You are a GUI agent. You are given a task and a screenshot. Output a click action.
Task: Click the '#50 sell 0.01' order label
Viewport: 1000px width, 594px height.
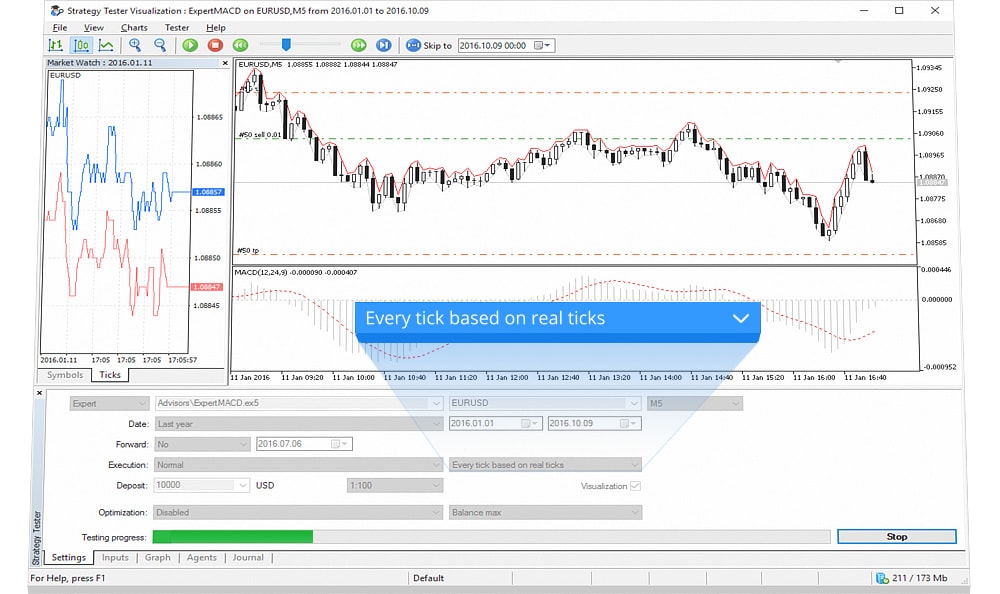260,135
